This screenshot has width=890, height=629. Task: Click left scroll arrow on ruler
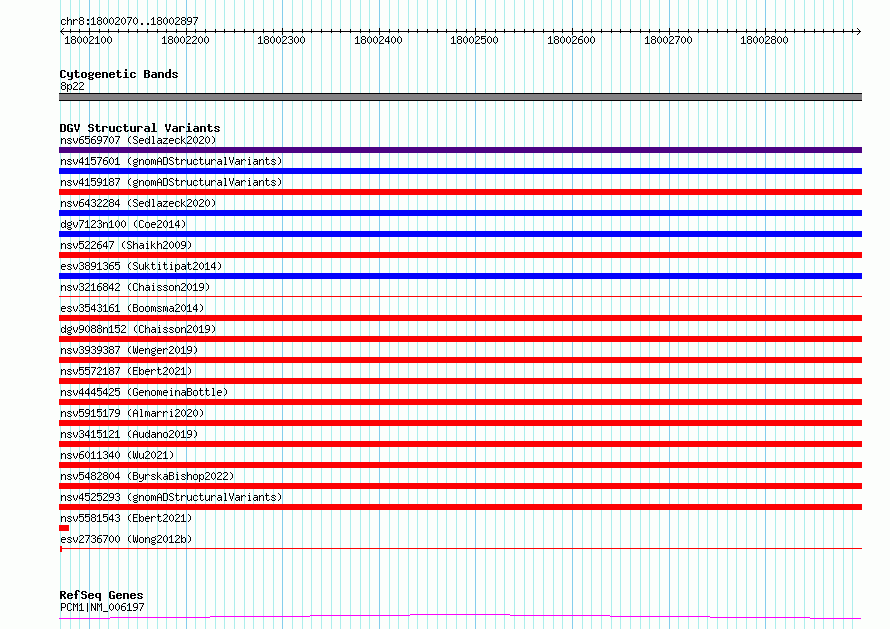click(x=62, y=31)
